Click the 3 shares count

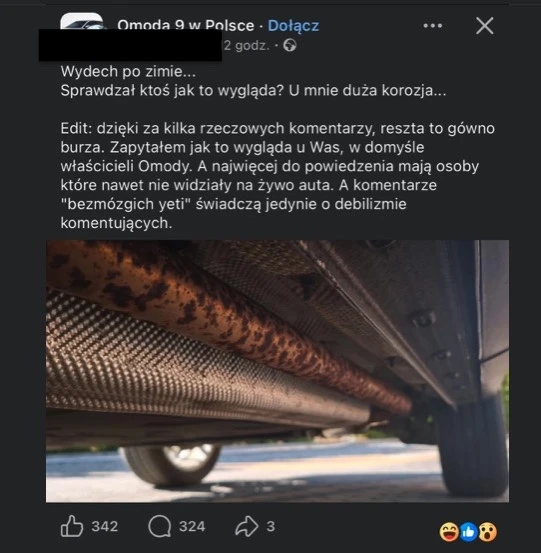coord(270,527)
